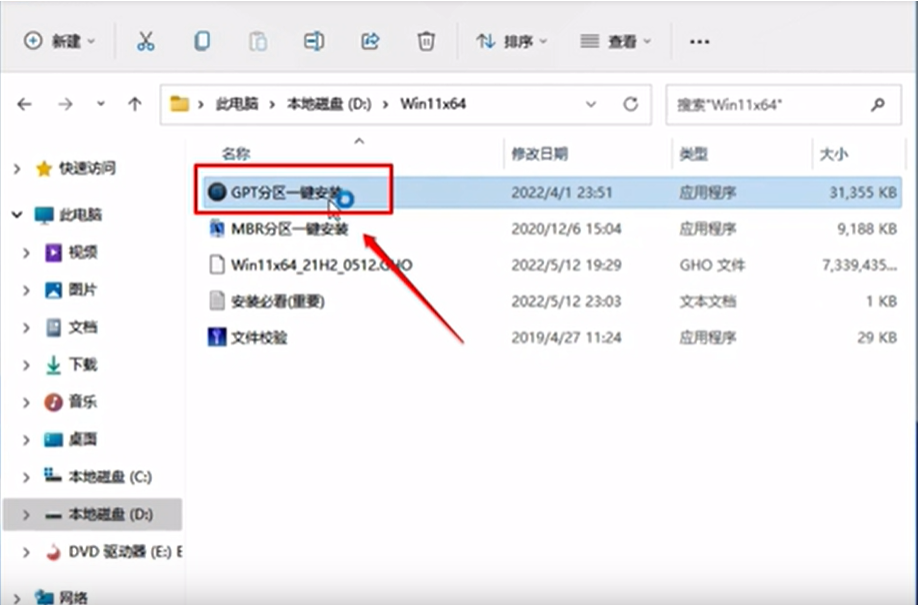Sort by 修改日期 column header
The image size is (918, 605).
(x=539, y=153)
